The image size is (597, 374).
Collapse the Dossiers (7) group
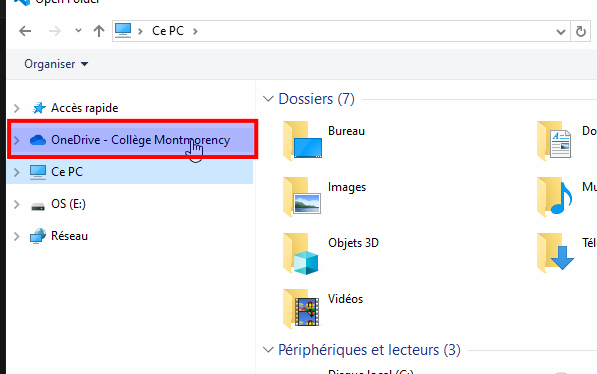(x=268, y=99)
